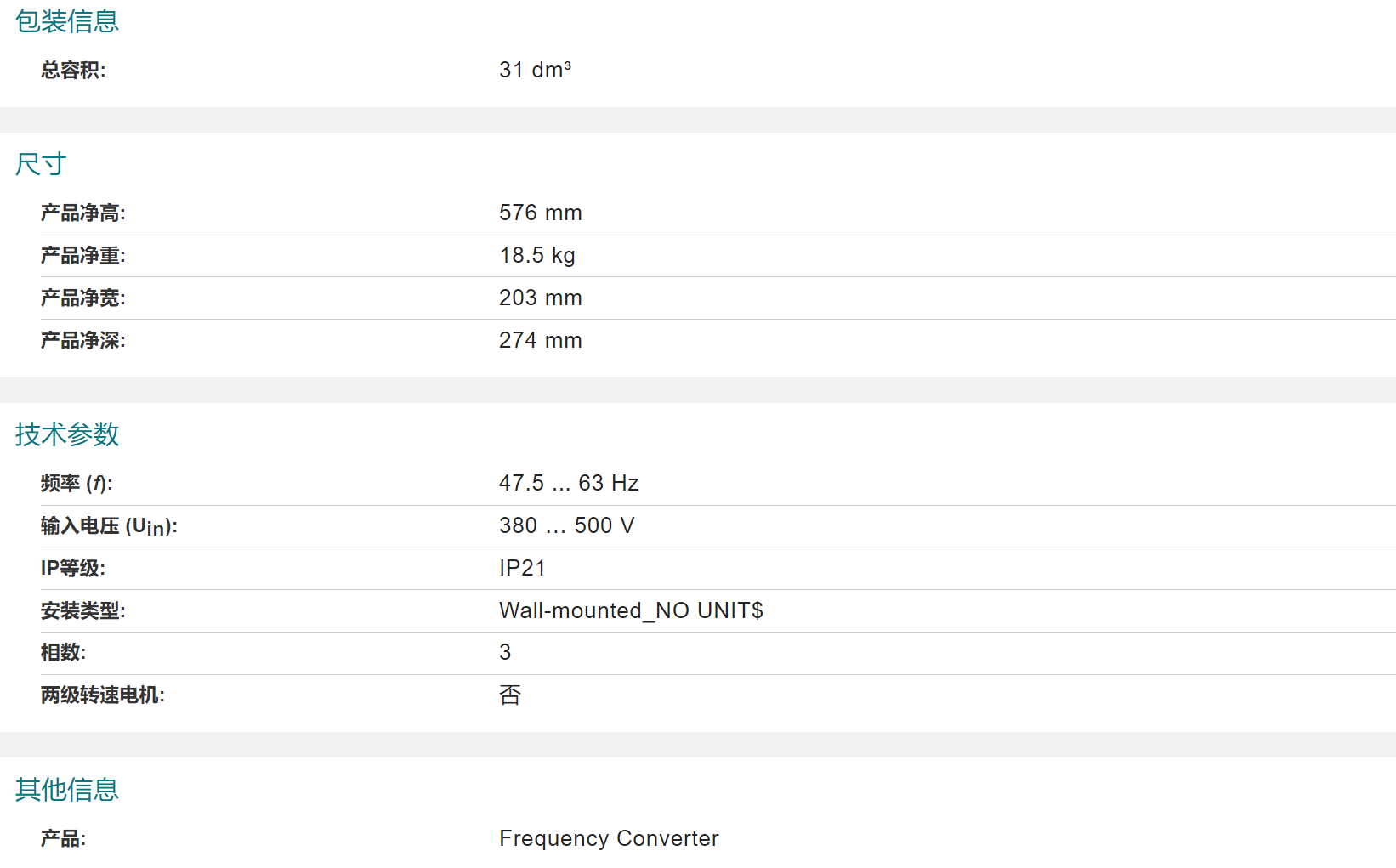The image size is (1396, 868).
Task: Click the IP21 rating value
Action: 522,568
